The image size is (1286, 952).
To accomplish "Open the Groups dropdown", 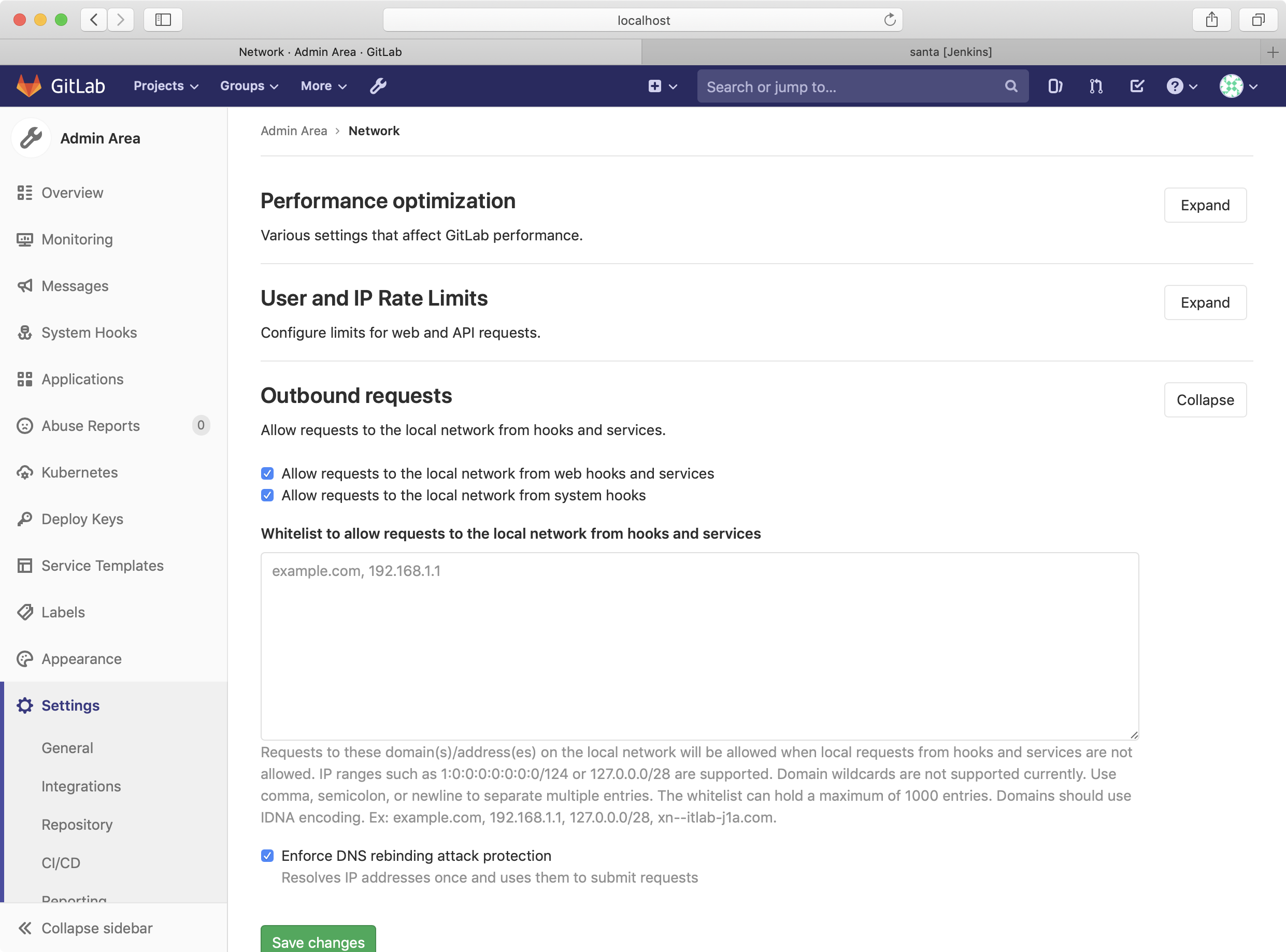I will tap(249, 86).
